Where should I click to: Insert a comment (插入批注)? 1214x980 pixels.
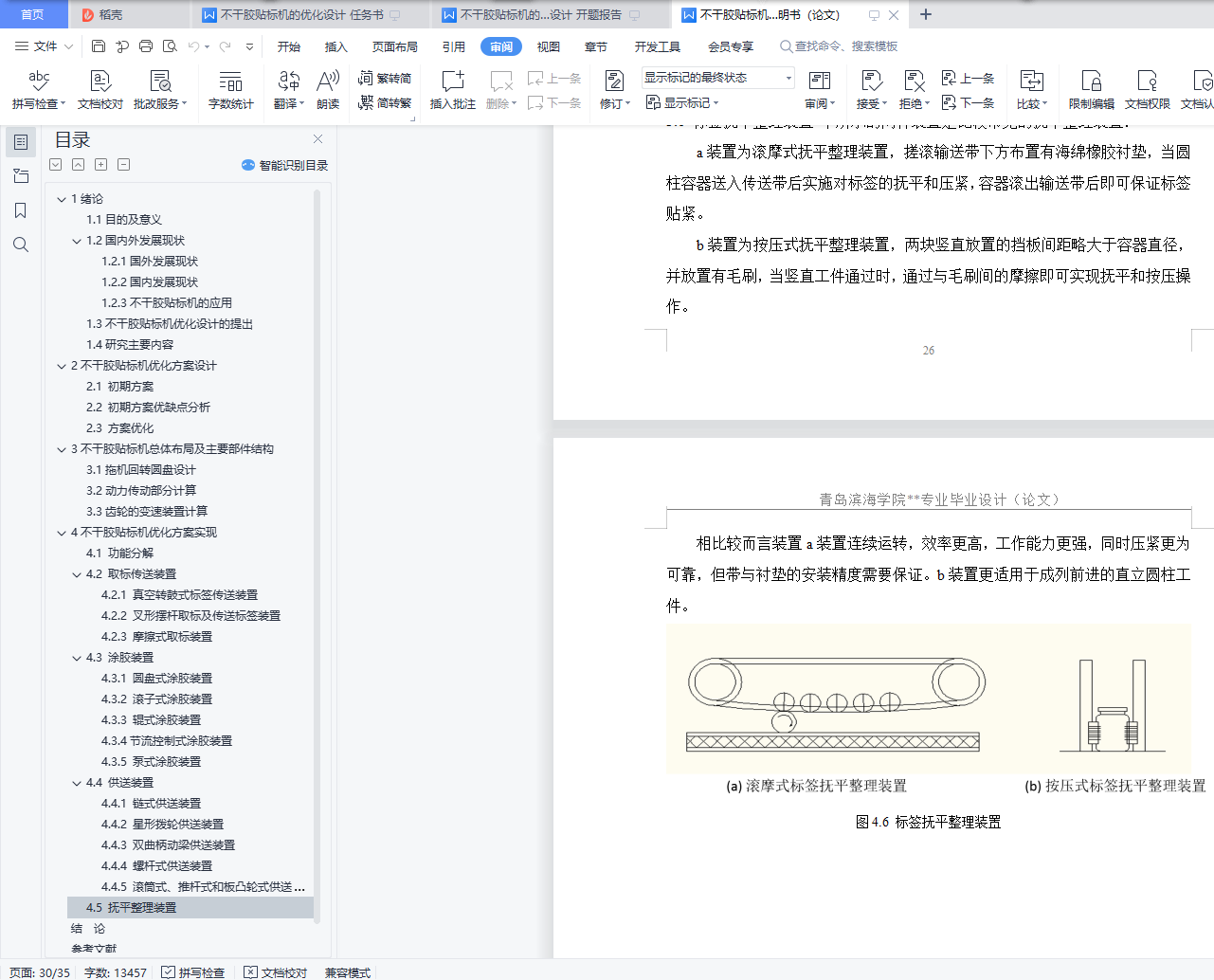(x=453, y=90)
